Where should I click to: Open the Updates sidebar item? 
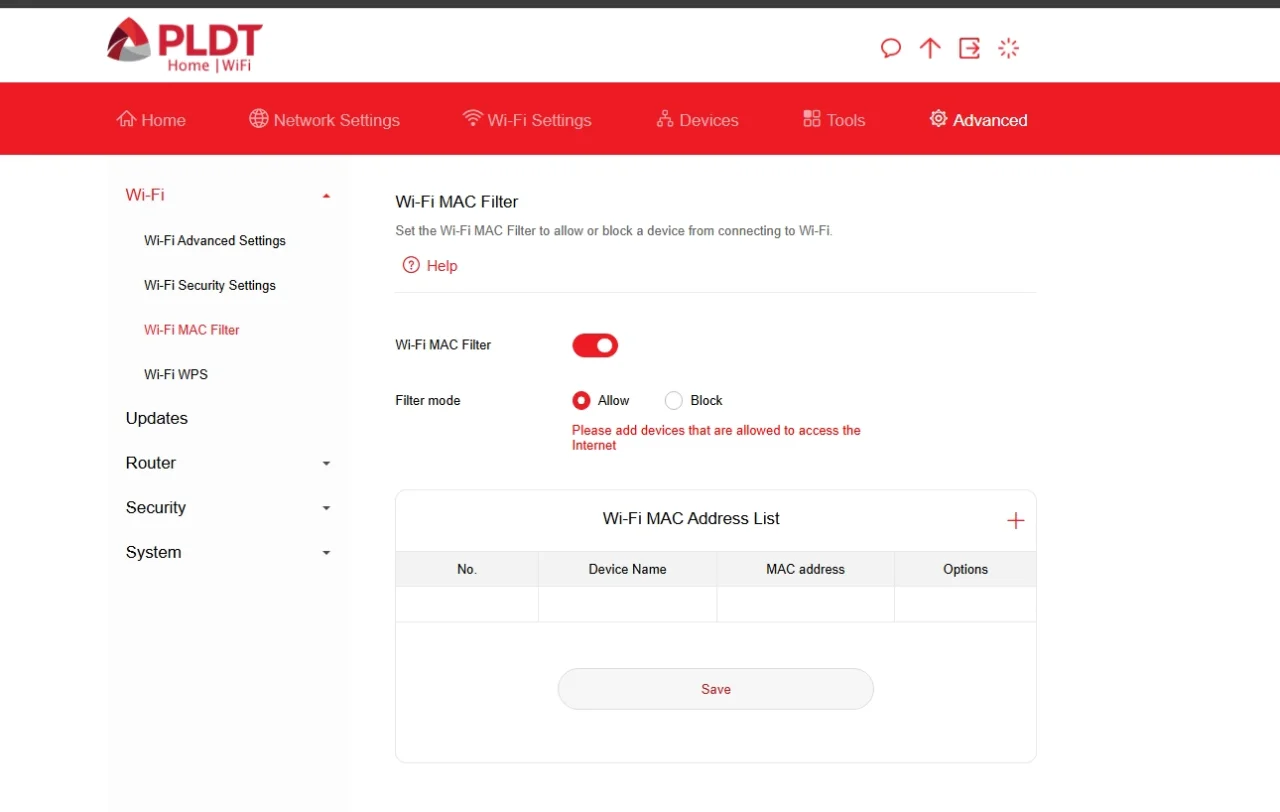pos(157,418)
